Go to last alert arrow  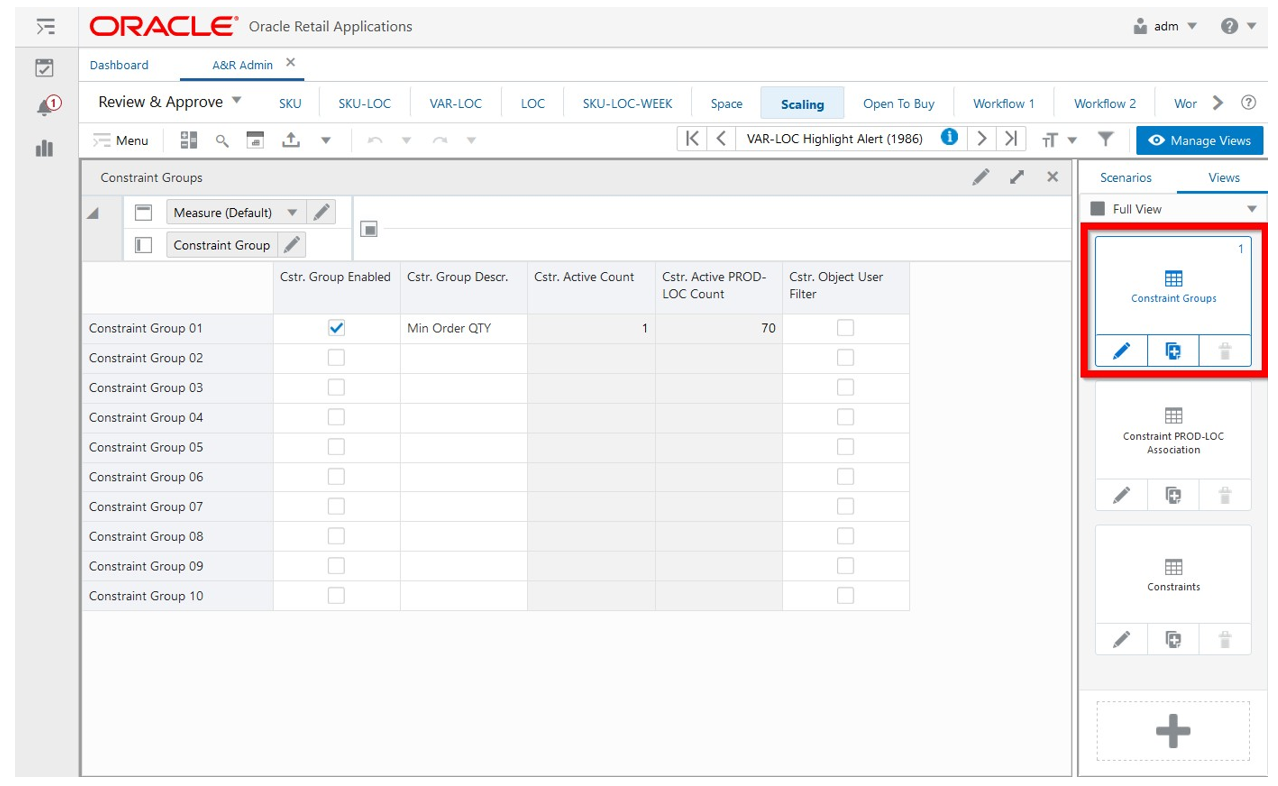coord(1011,139)
